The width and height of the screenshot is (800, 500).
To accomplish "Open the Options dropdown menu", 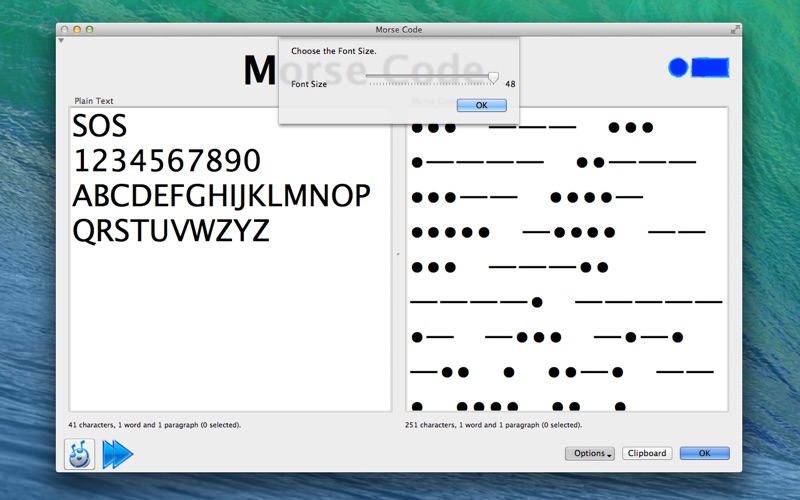I will tap(590, 453).
